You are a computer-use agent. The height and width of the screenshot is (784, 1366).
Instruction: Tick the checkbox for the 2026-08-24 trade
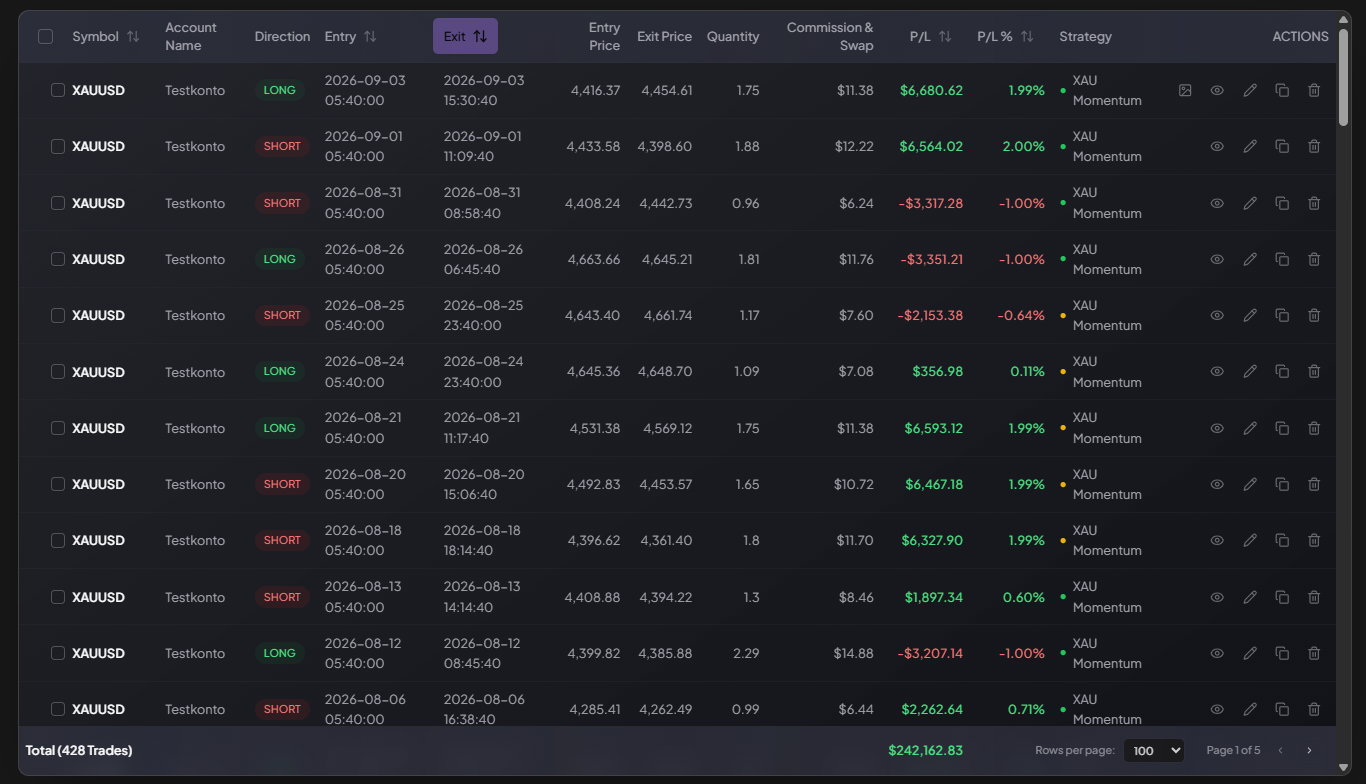[58, 371]
